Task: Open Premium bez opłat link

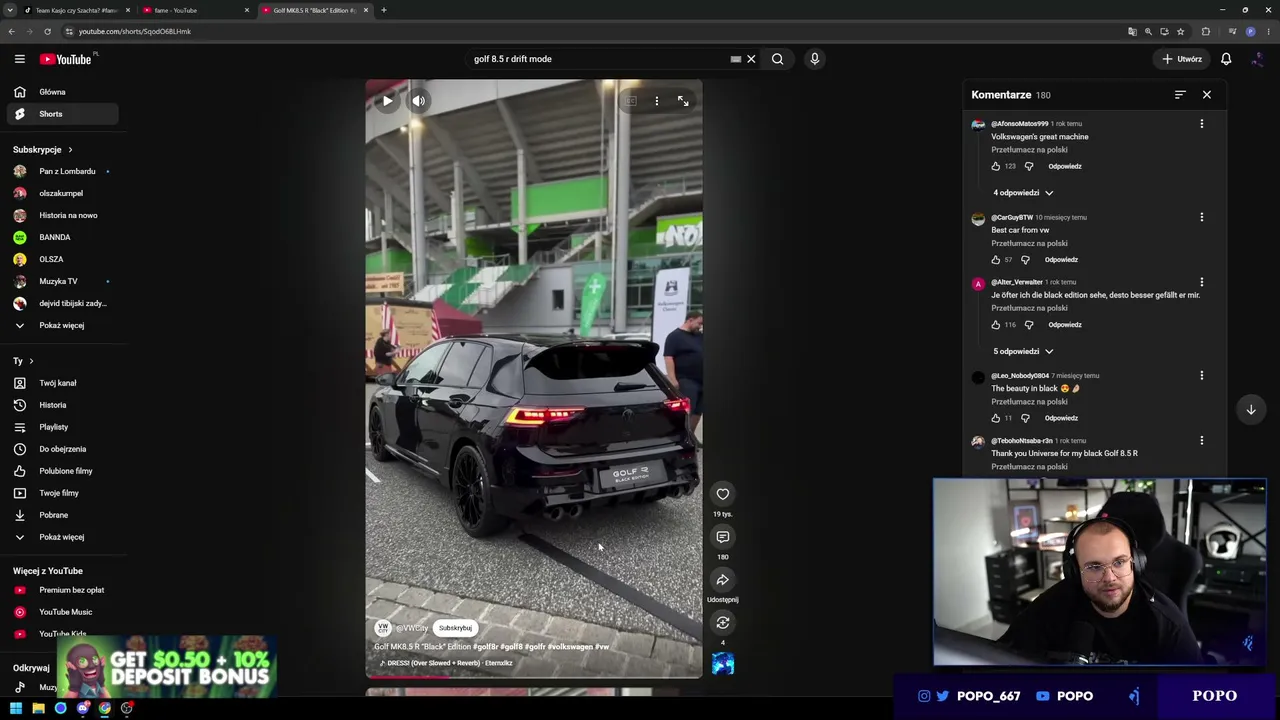Action: (x=64, y=590)
